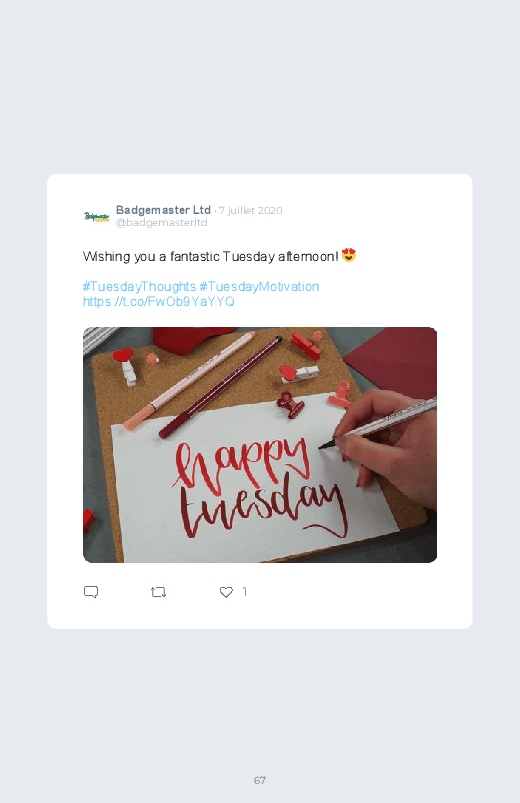The height and width of the screenshot is (803, 520).
Task: Open the @badgemasterltd handle
Action: click(161, 223)
